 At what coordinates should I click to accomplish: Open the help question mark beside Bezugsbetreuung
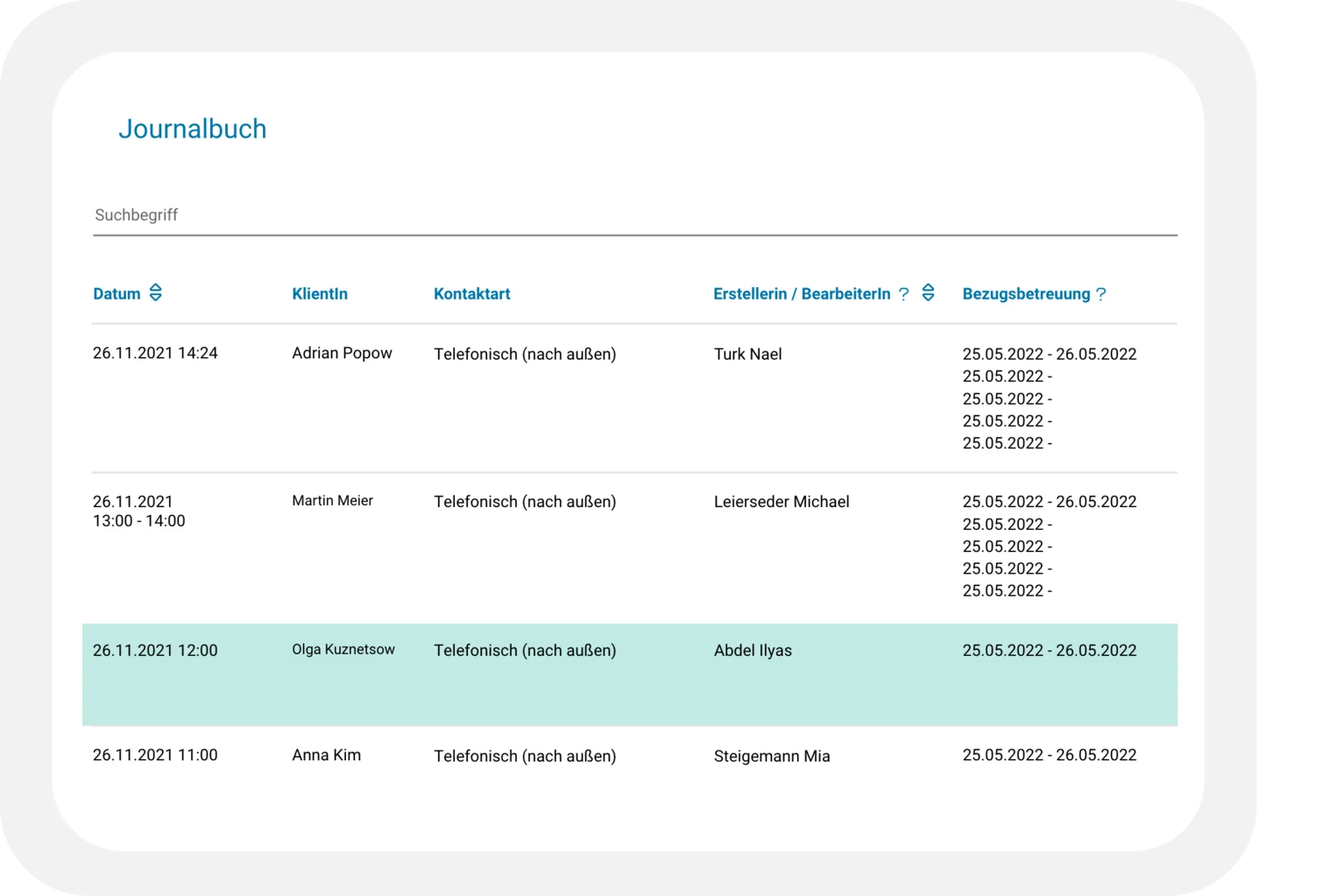click(1101, 294)
